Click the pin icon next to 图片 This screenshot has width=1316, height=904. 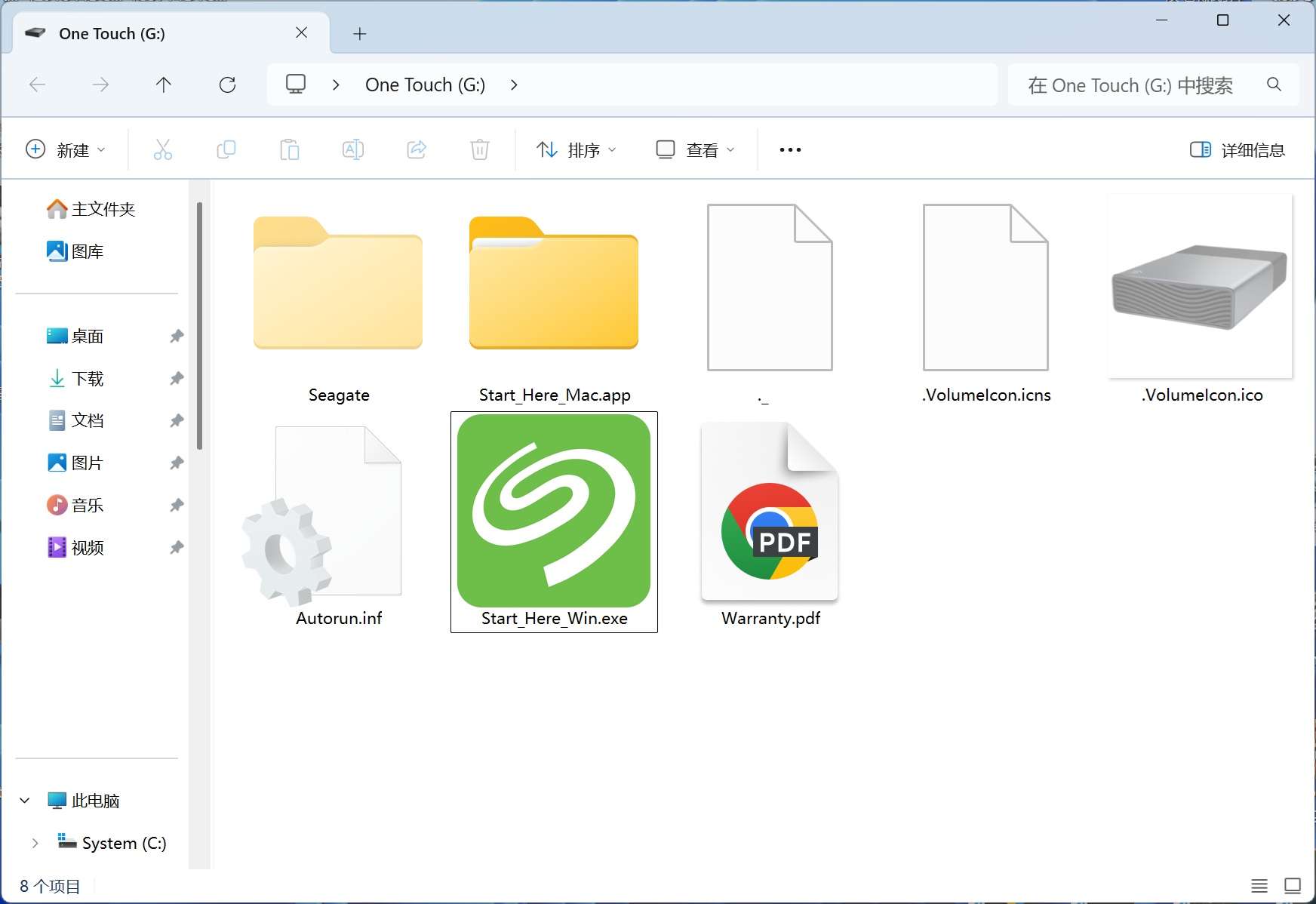177,463
